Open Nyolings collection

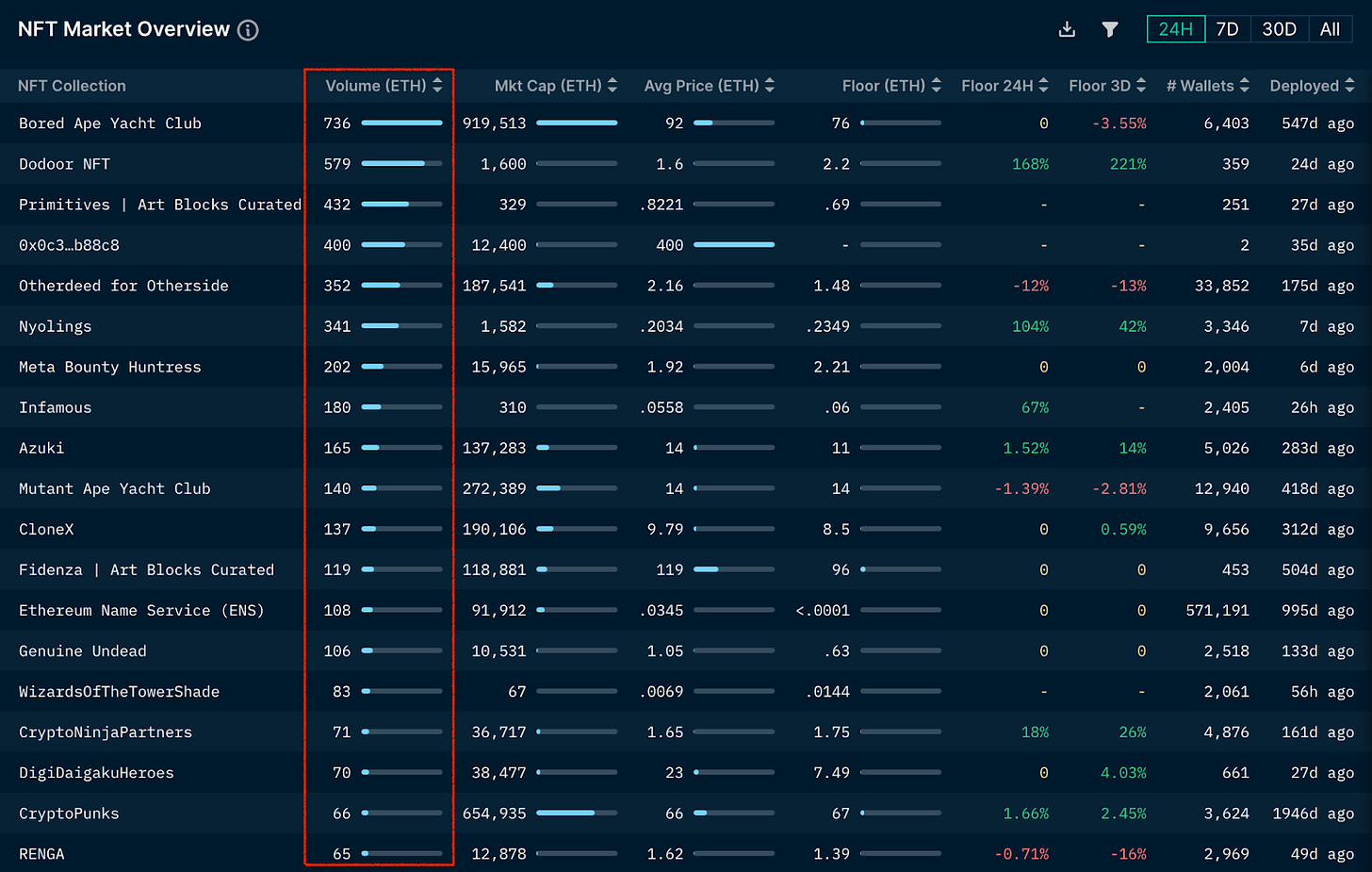point(55,326)
